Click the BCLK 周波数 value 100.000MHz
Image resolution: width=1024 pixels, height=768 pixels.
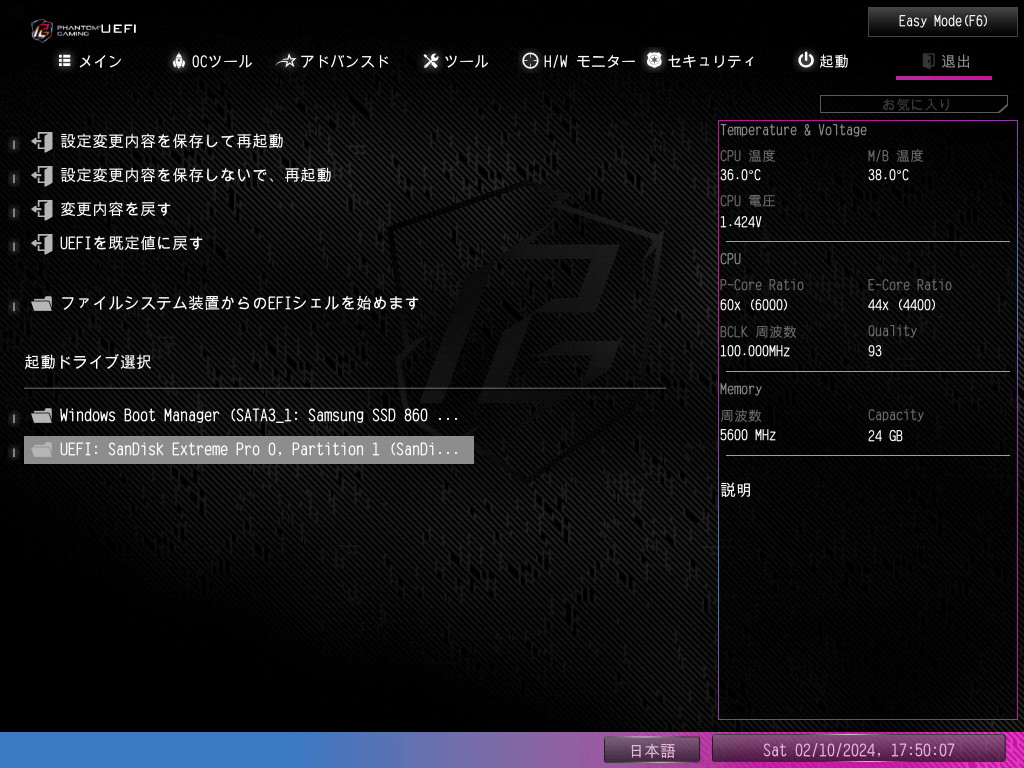click(755, 351)
